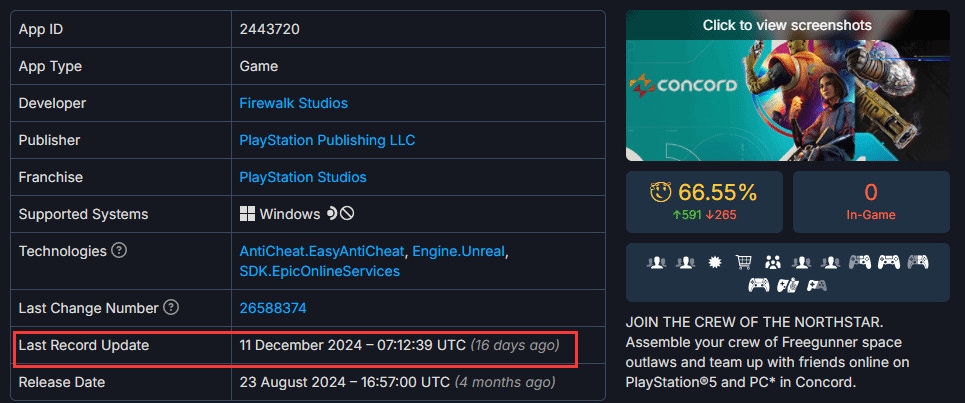
Task: Open the SDK.EpicOnlineServices technology link
Action: tap(319, 271)
